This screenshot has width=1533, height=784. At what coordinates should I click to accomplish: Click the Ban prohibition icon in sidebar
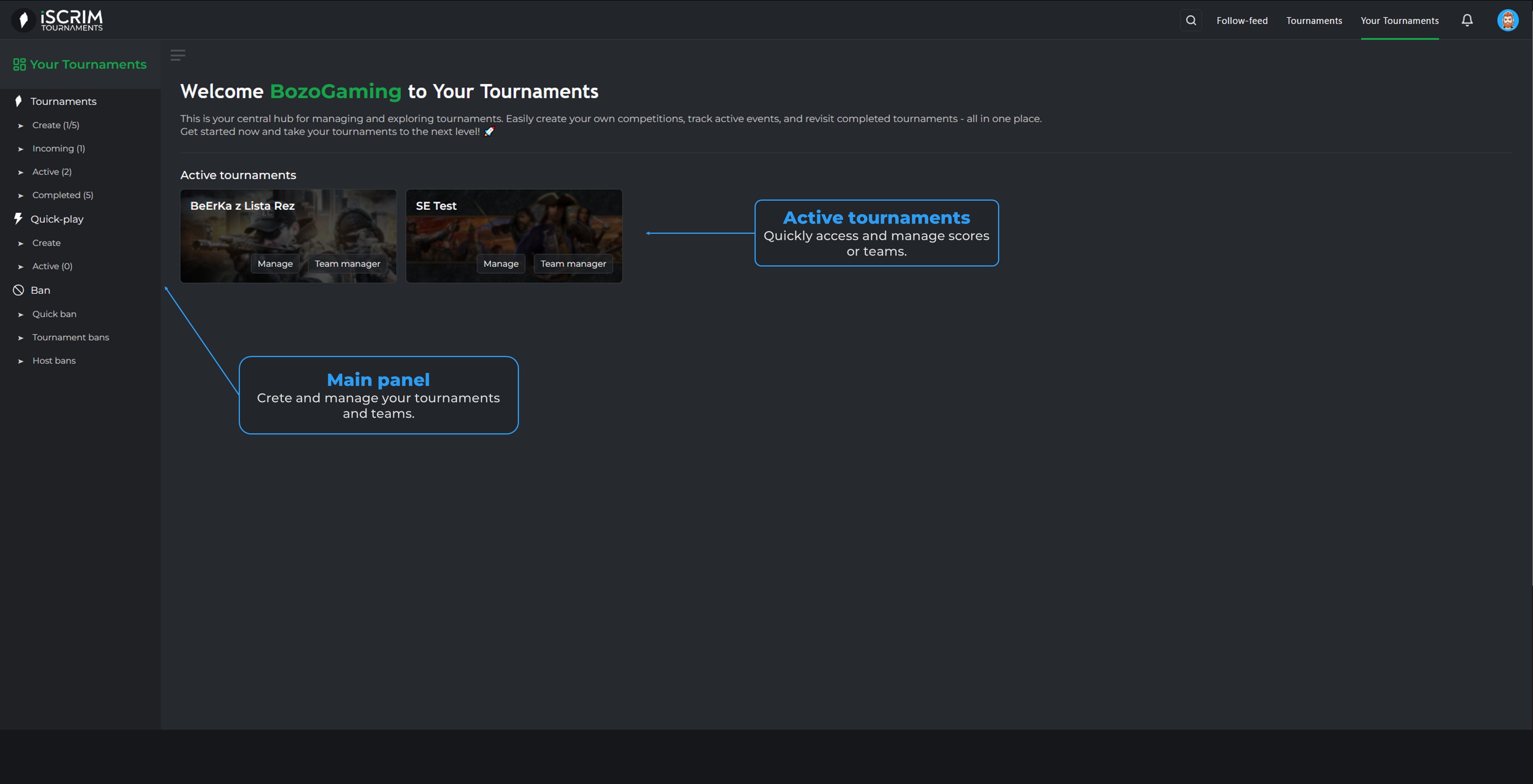point(18,290)
